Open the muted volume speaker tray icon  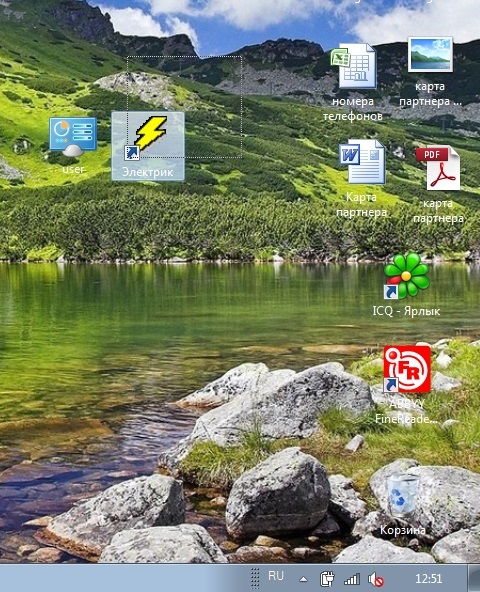click(x=376, y=579)
